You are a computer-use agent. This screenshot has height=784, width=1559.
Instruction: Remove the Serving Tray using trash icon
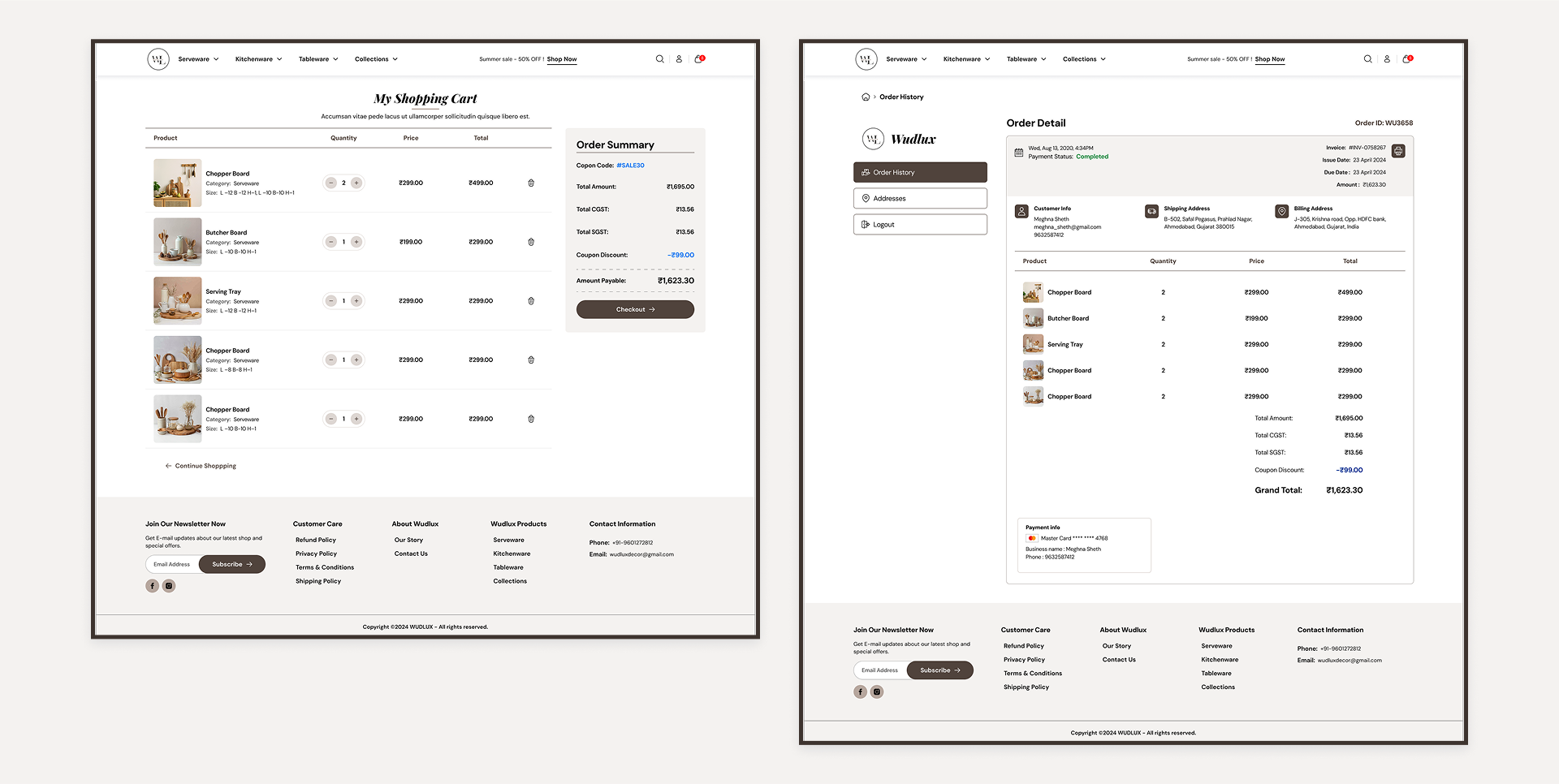(531, 301)
